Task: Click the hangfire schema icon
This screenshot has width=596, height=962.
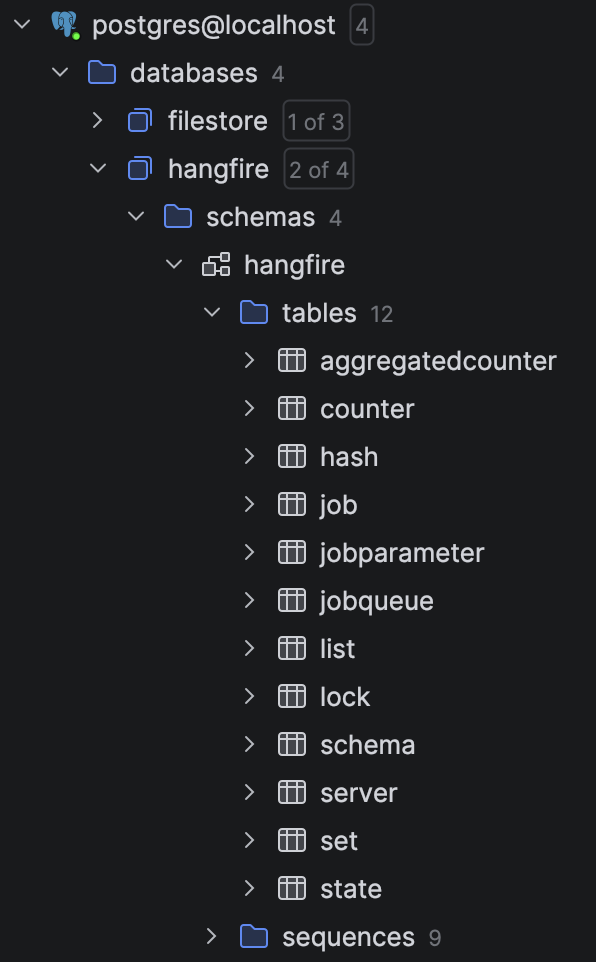Action: coord(215,264)
